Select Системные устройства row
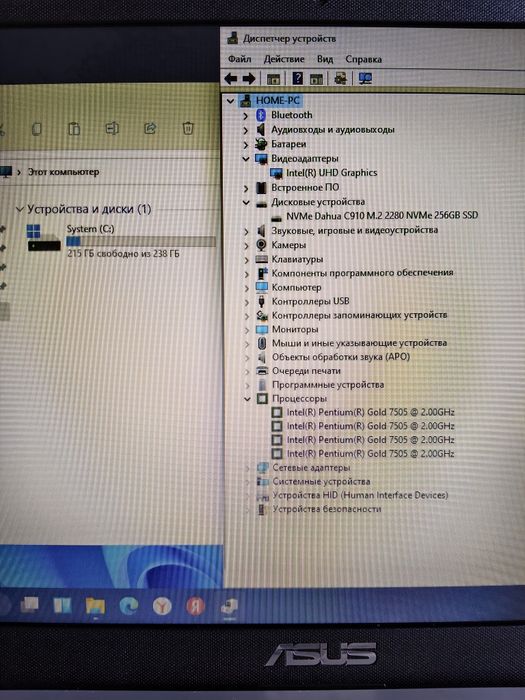This screenshot has height=700, width=525. pyautogui.click(x=321, y=482)
